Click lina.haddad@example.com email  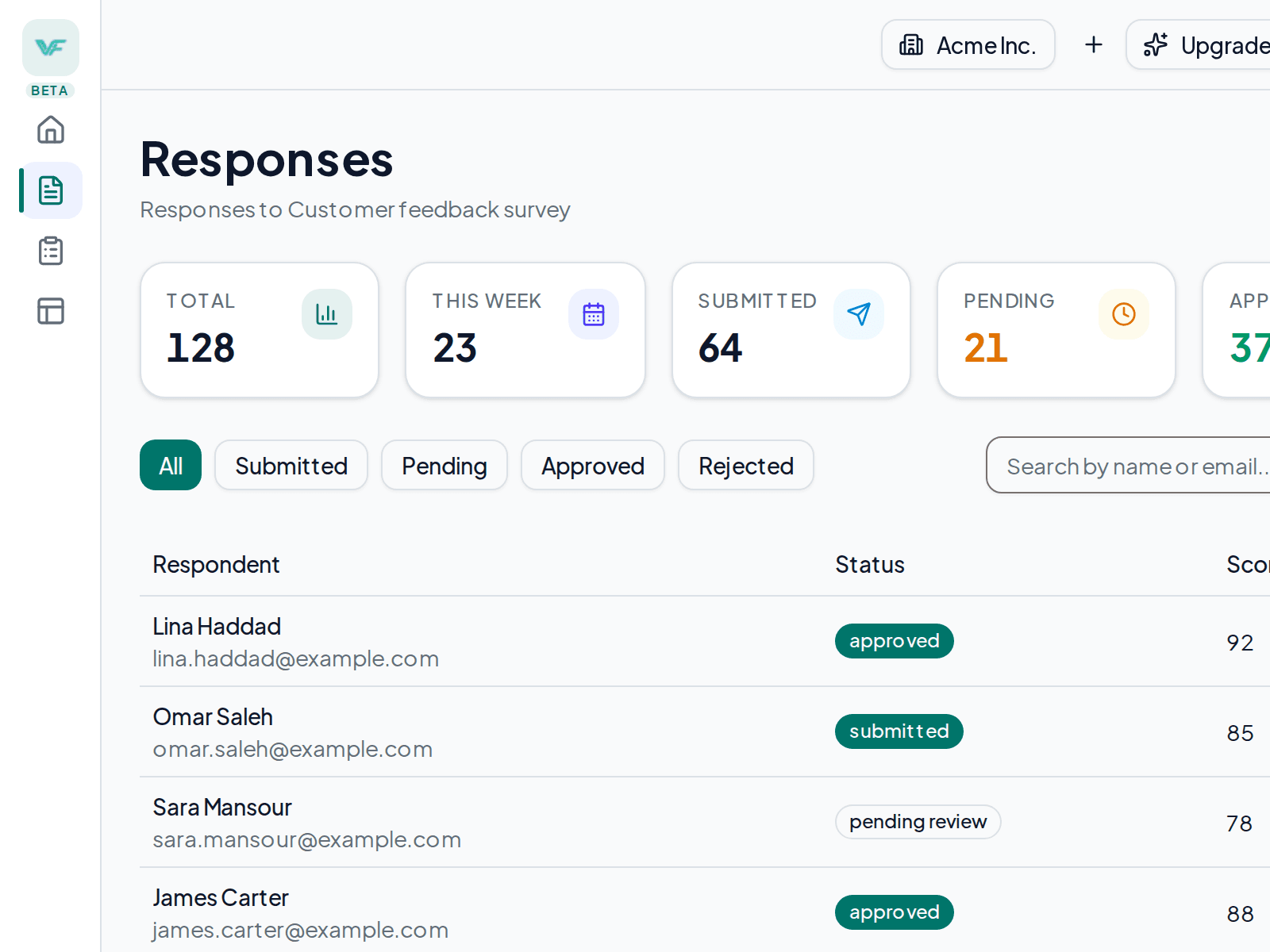tap(296, 658)
